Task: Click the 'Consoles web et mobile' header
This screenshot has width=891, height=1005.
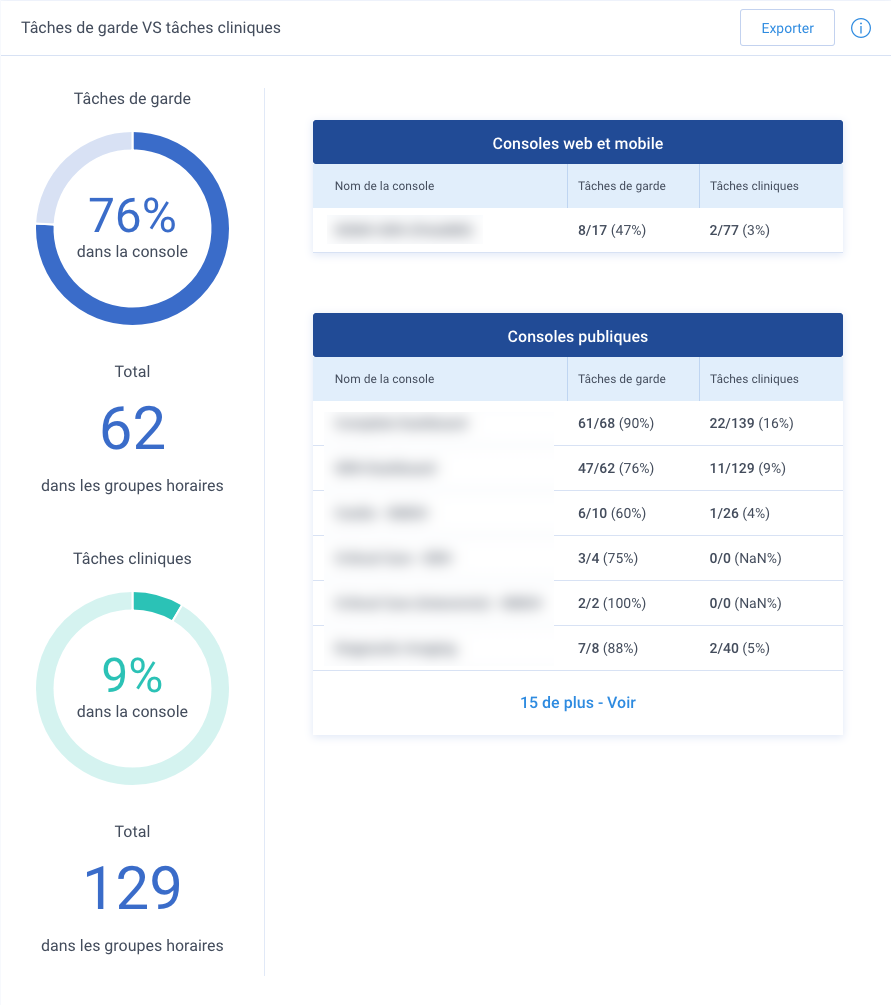Action: pos(578,142)
